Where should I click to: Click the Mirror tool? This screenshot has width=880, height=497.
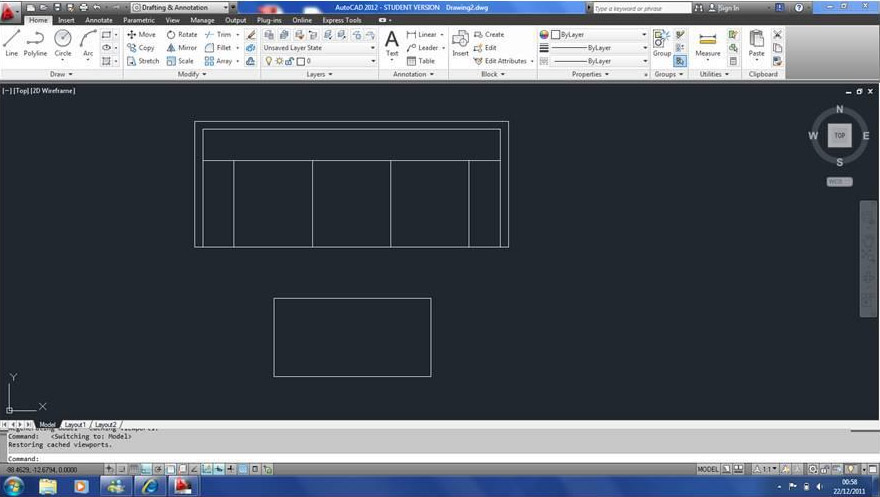(182, 47)
